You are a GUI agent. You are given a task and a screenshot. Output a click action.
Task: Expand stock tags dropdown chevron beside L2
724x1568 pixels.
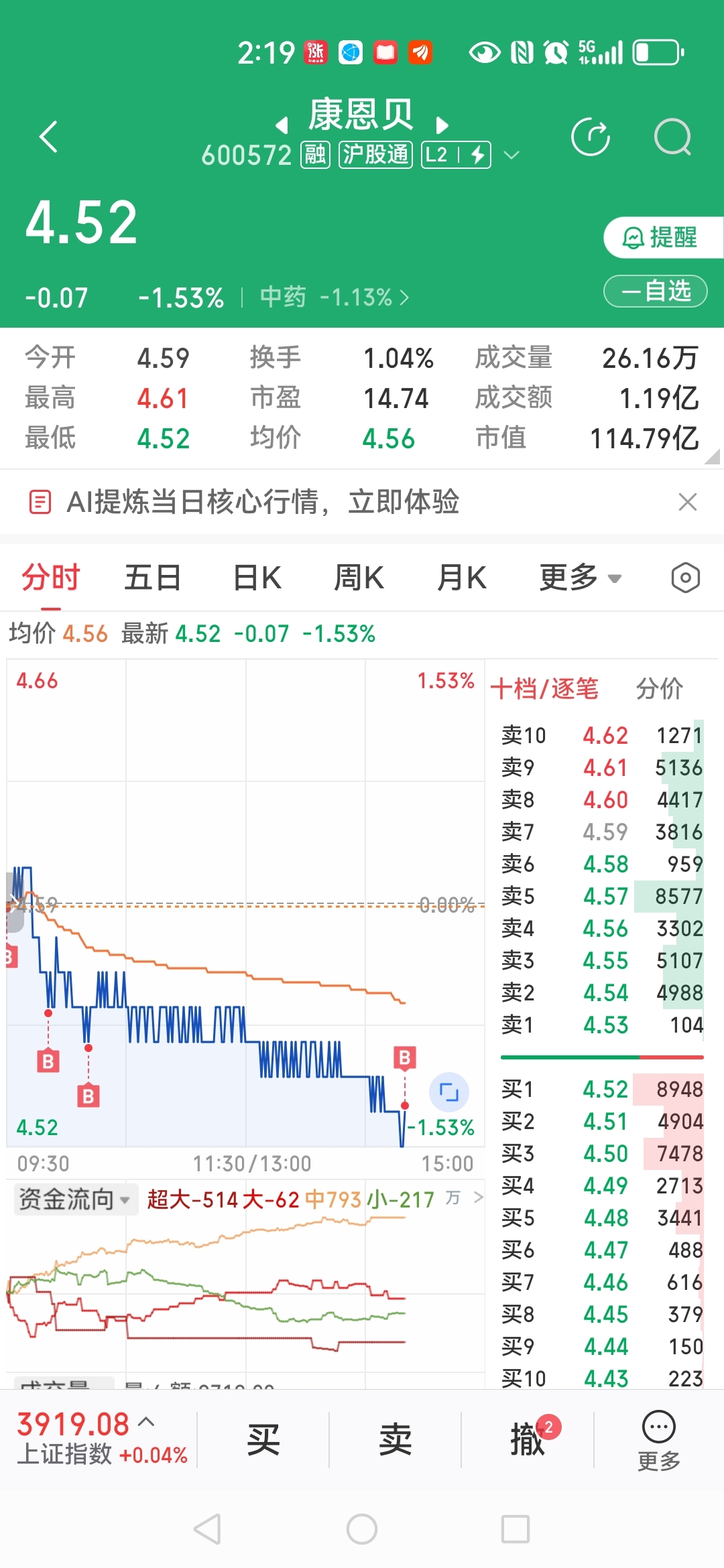pyautogui.click(x=511, y=155)
